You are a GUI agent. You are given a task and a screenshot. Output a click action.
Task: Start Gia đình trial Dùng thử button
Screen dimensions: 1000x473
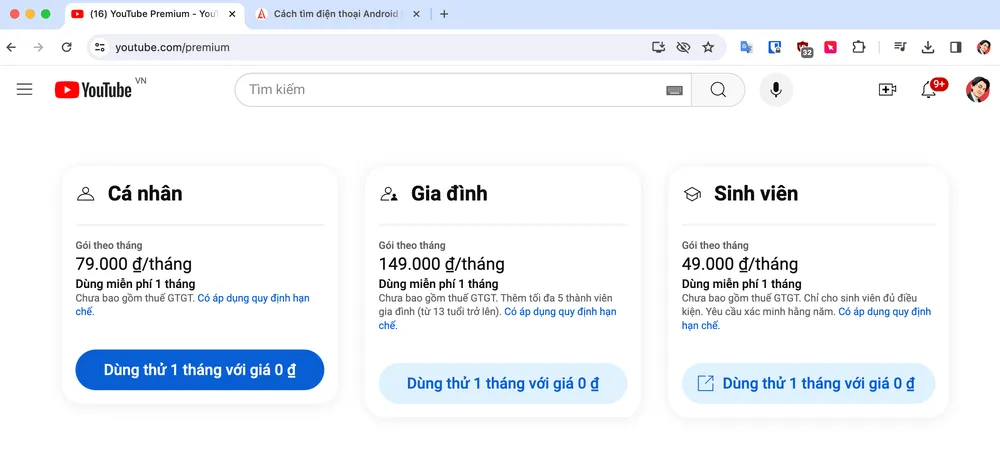pos(503,384)
